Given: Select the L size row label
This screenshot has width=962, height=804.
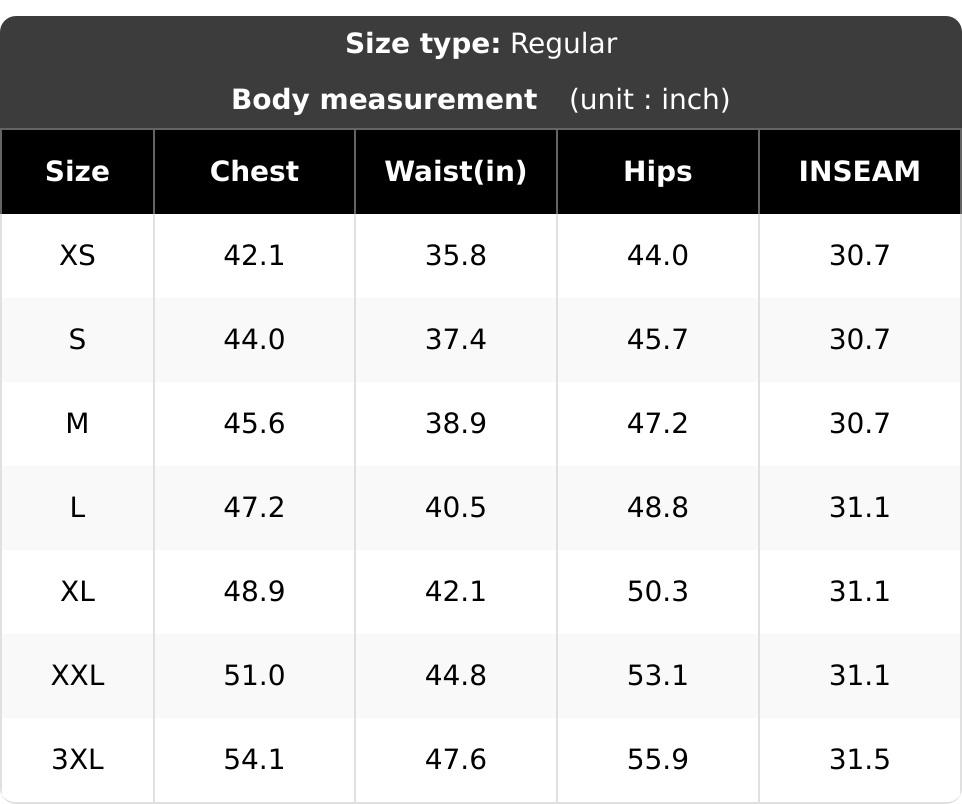Looking at the screenshot, I should point(77,508).
